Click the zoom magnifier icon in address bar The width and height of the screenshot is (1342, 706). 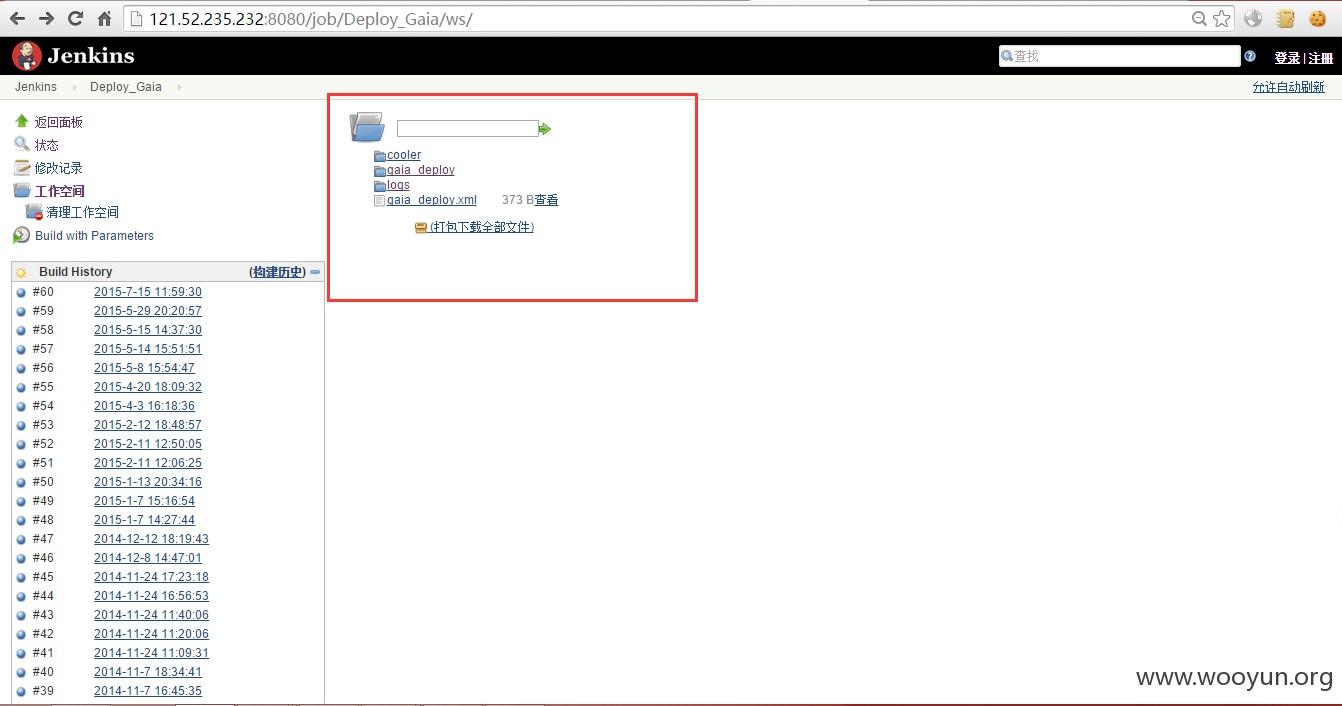1199,18
